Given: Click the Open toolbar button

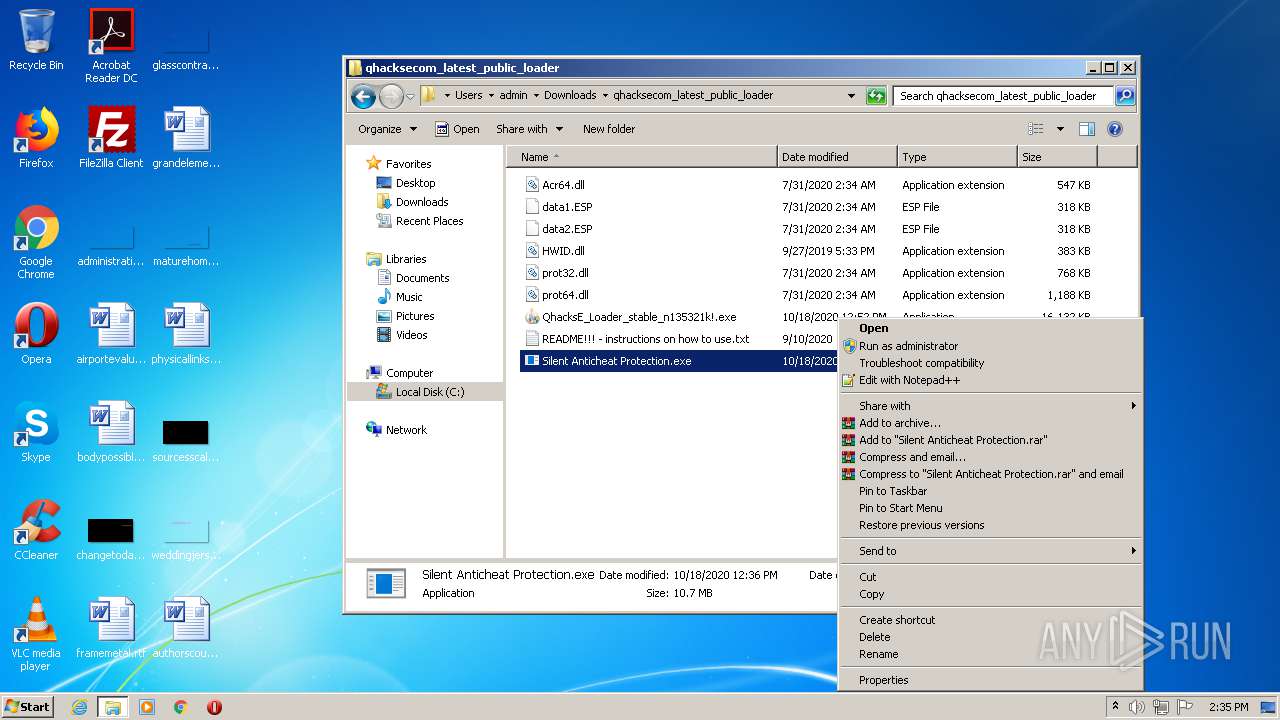Looking at the screenshot, I should pyautogui.click(x=458, y=129).
